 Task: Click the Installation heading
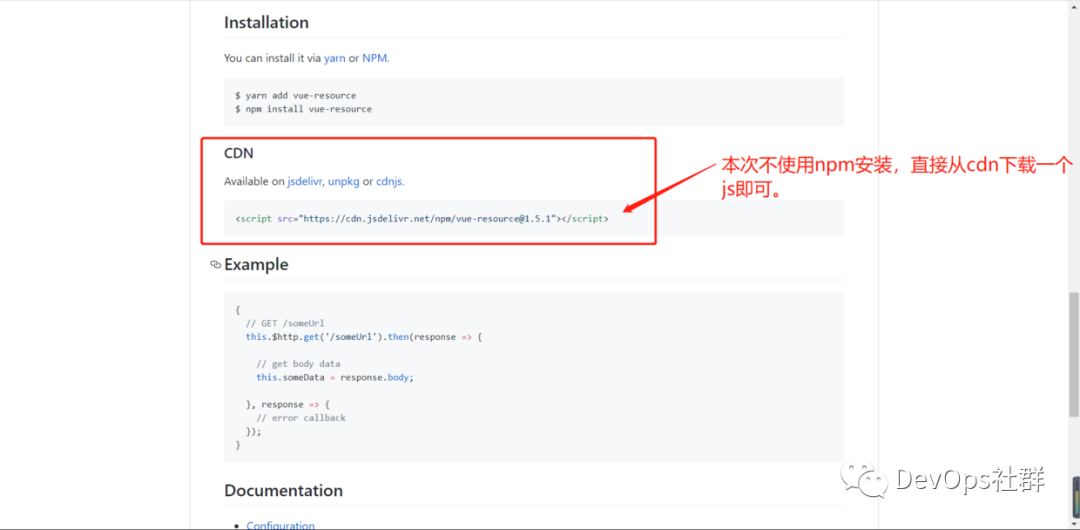pyautogui.click(x=266, y=22)
